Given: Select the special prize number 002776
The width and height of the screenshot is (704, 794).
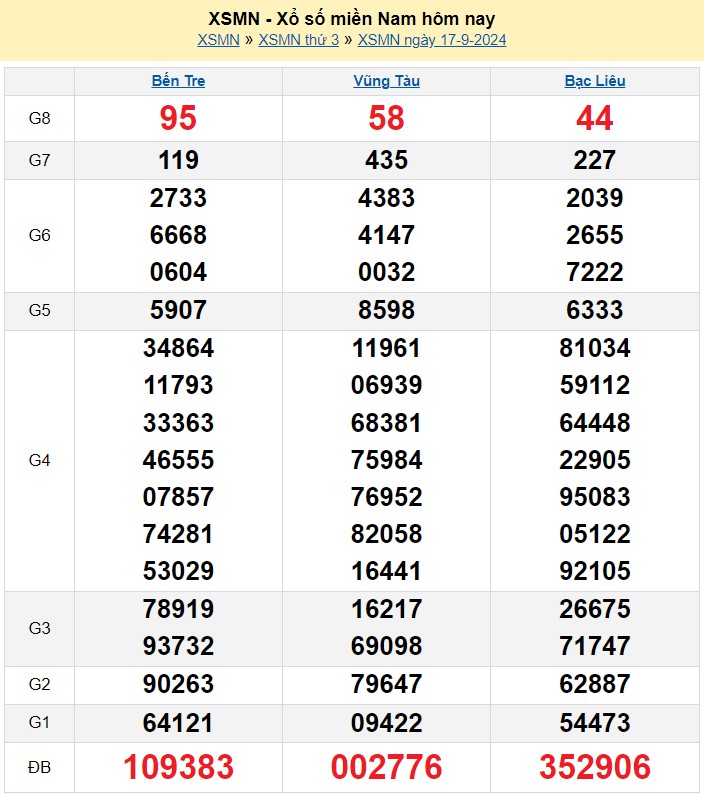Looking at the screenshot, I should pyautogui.click(x=386, y=767).
